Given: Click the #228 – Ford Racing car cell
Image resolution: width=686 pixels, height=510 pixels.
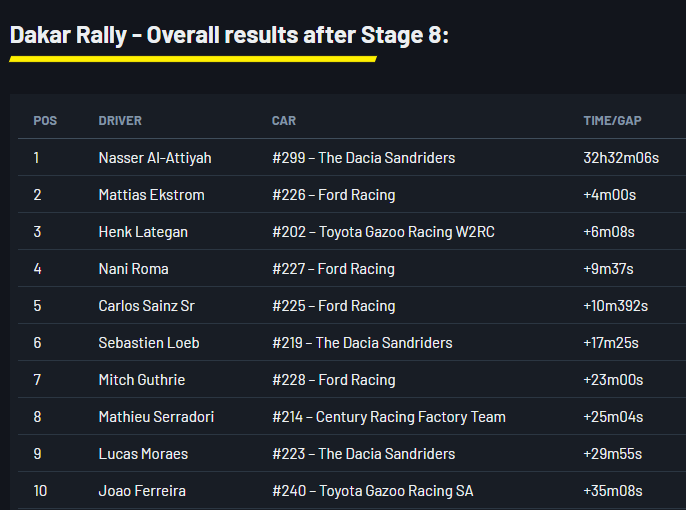Looking at the screenshot, I should (333, 380).
